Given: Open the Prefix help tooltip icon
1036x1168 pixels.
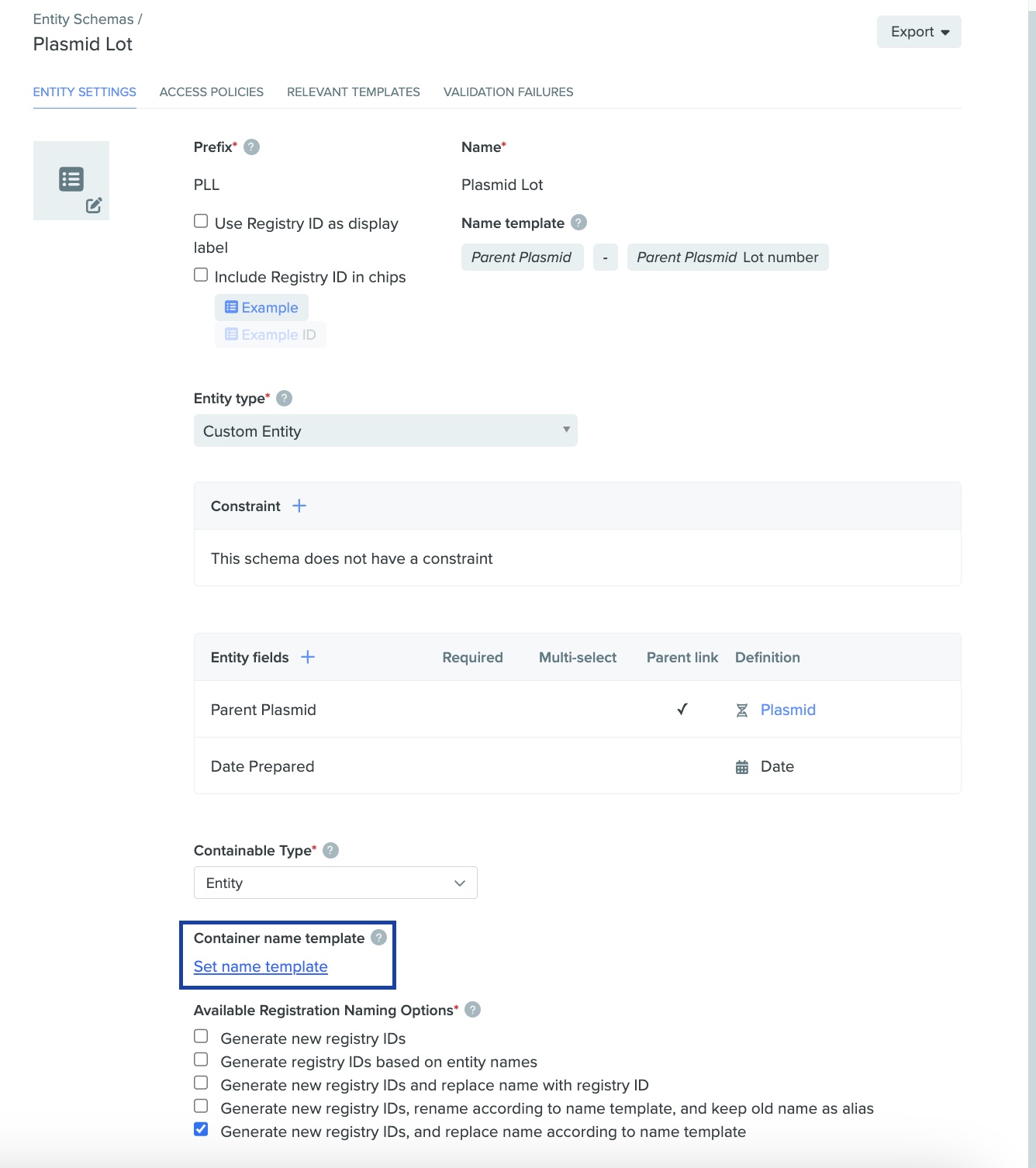Looking at the screenshot, I should [x=251, y=147].
